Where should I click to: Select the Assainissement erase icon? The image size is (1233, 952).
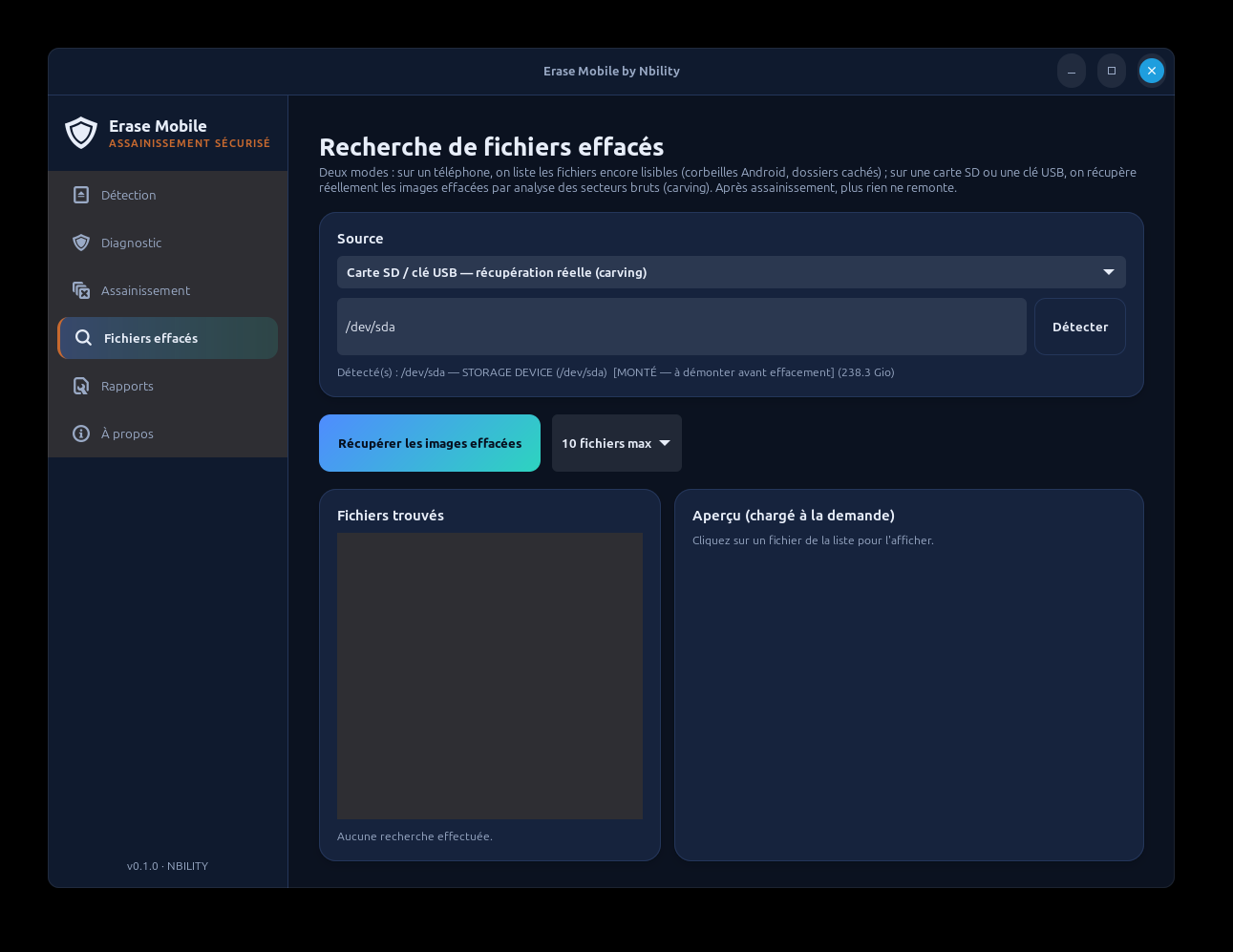click(x=81, y=290)
